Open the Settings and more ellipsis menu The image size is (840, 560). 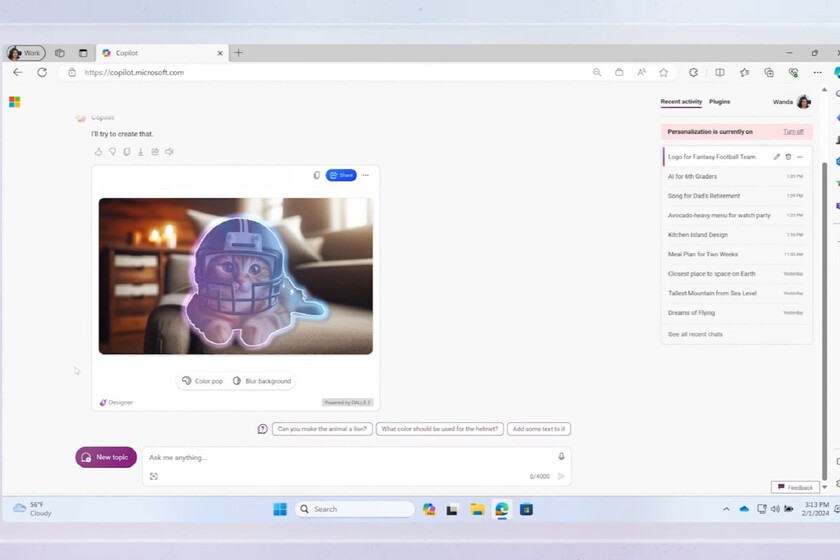click(x=817, y=72)
